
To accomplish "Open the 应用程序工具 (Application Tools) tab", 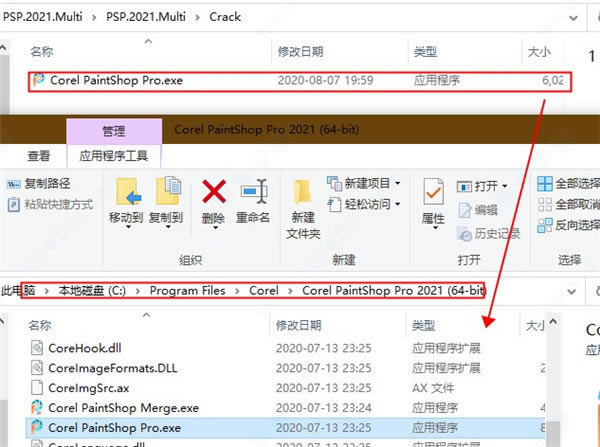I will click(x=114, y=156).
